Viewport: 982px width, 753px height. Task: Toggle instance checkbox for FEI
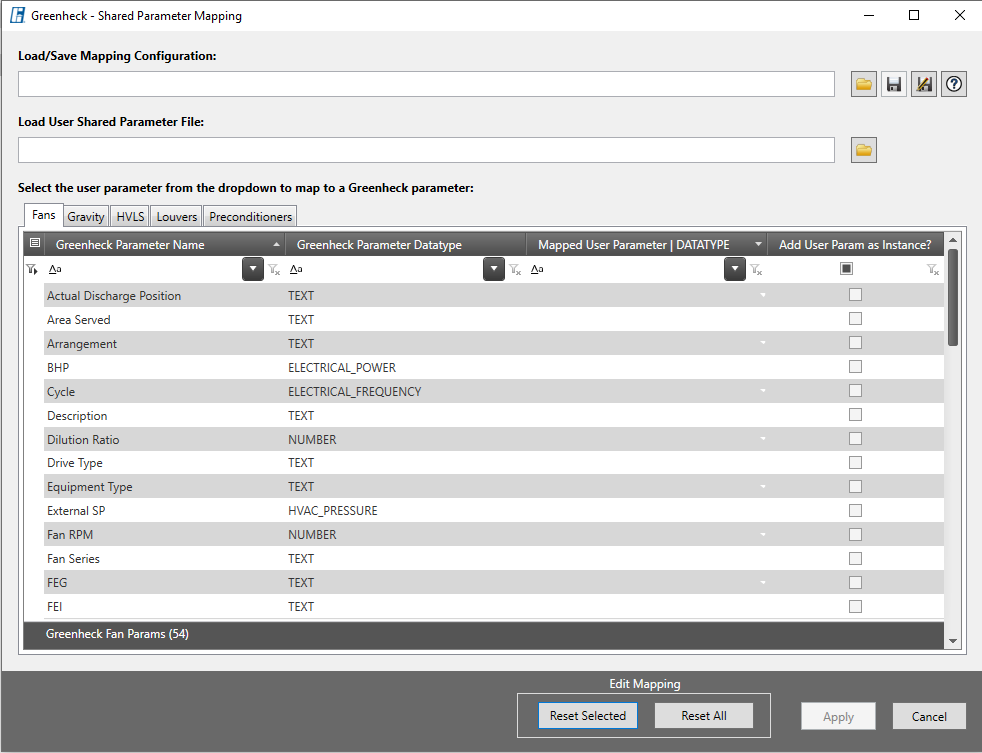855,606
